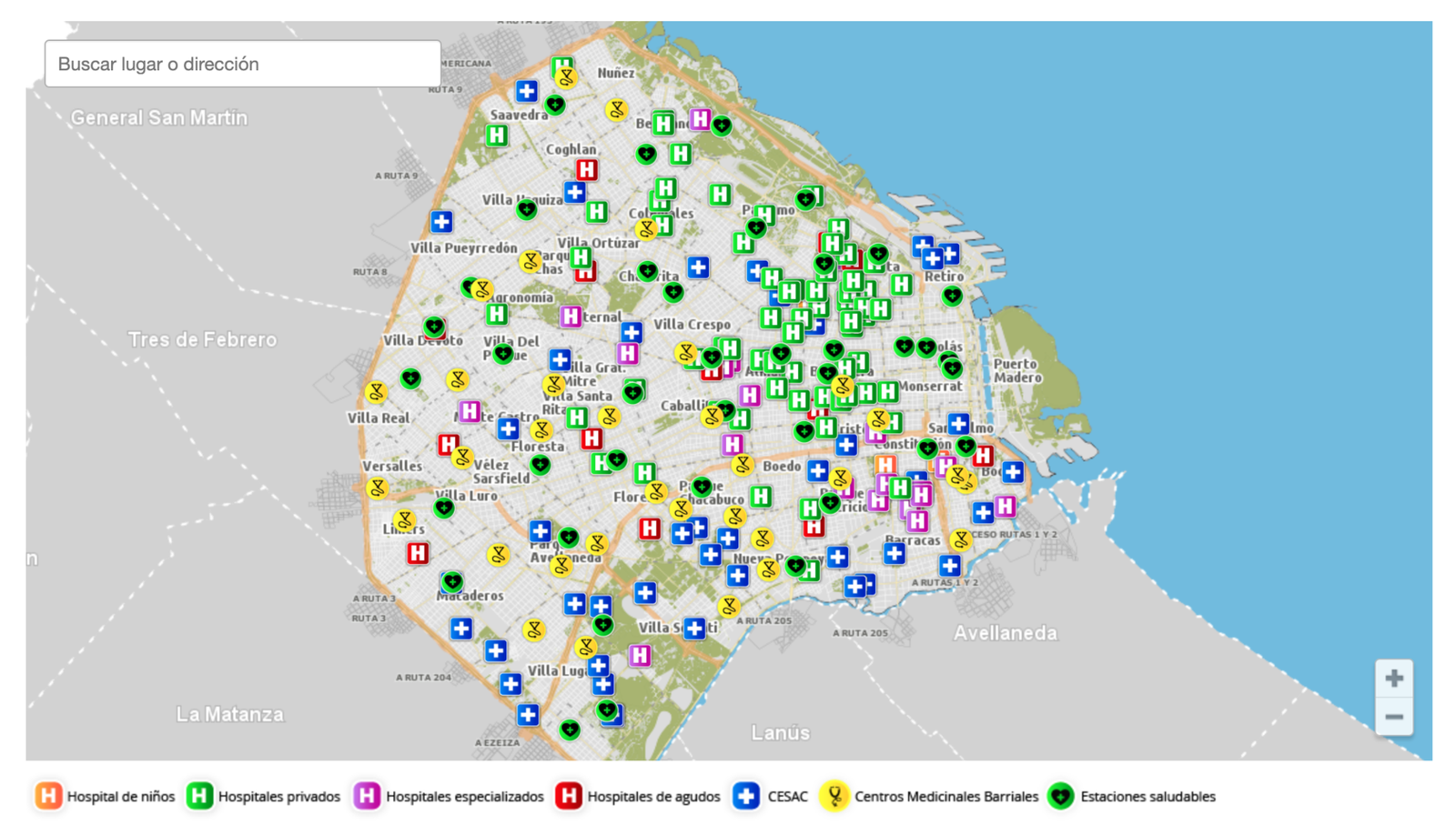The image size is (1456, 825).
Task: Click the purple hospital marker near Villa Lugano
Action: [640, 655]
